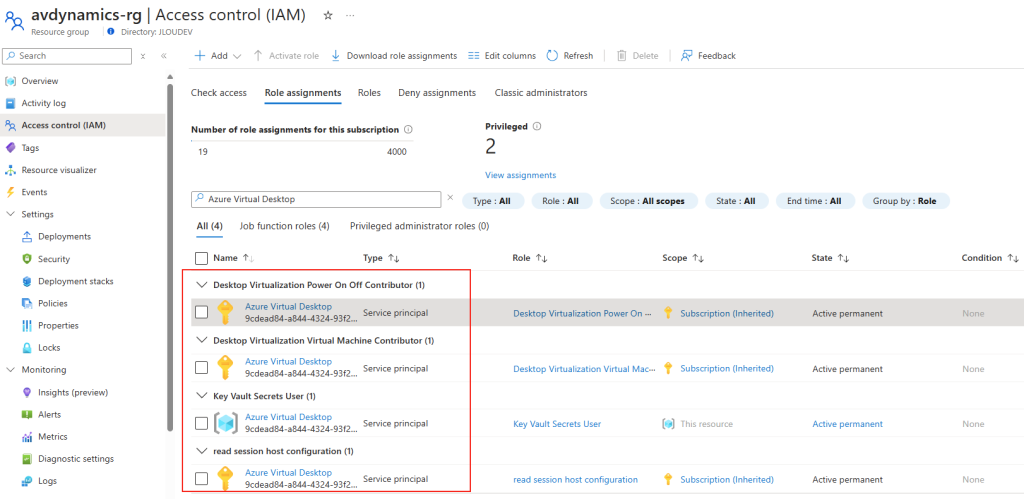Image resolution: width=1024 pixels, height=499 pixels.
Task: Click Download role assignments
Action: tap(394, 56)
